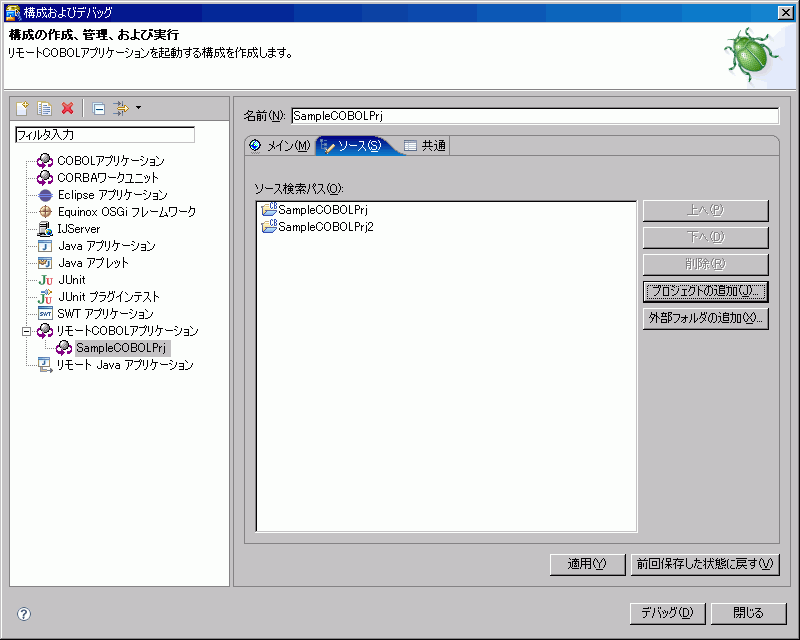
Task: Open the filter dropdown arrow in toolbar
Action: pyautogui.click(x=138, y=108)
